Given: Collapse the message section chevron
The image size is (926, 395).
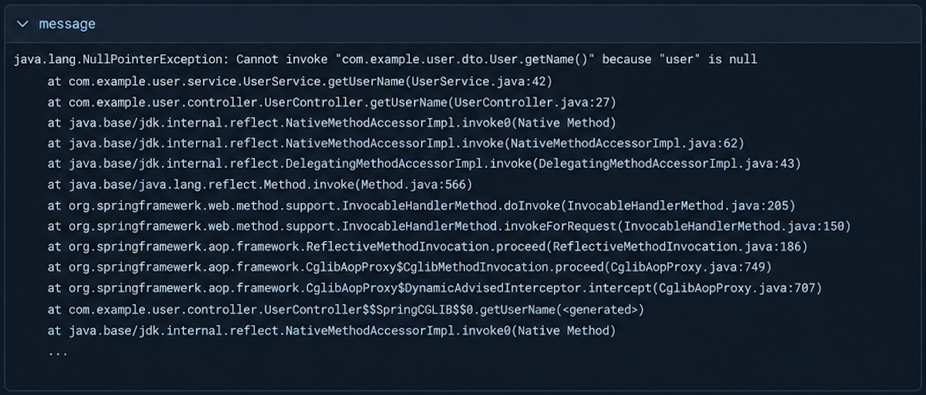Looking at the screenshot, I should coord(22,24).
